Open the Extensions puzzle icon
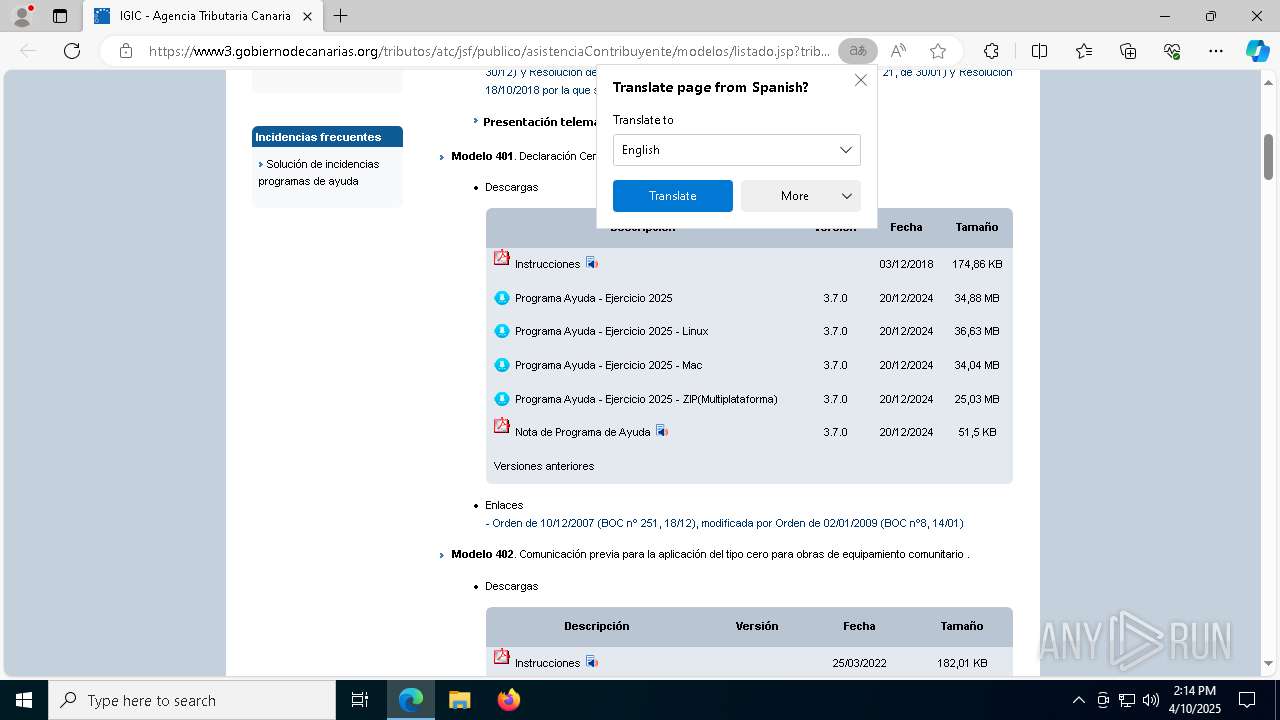 click(x=991, y=51)
